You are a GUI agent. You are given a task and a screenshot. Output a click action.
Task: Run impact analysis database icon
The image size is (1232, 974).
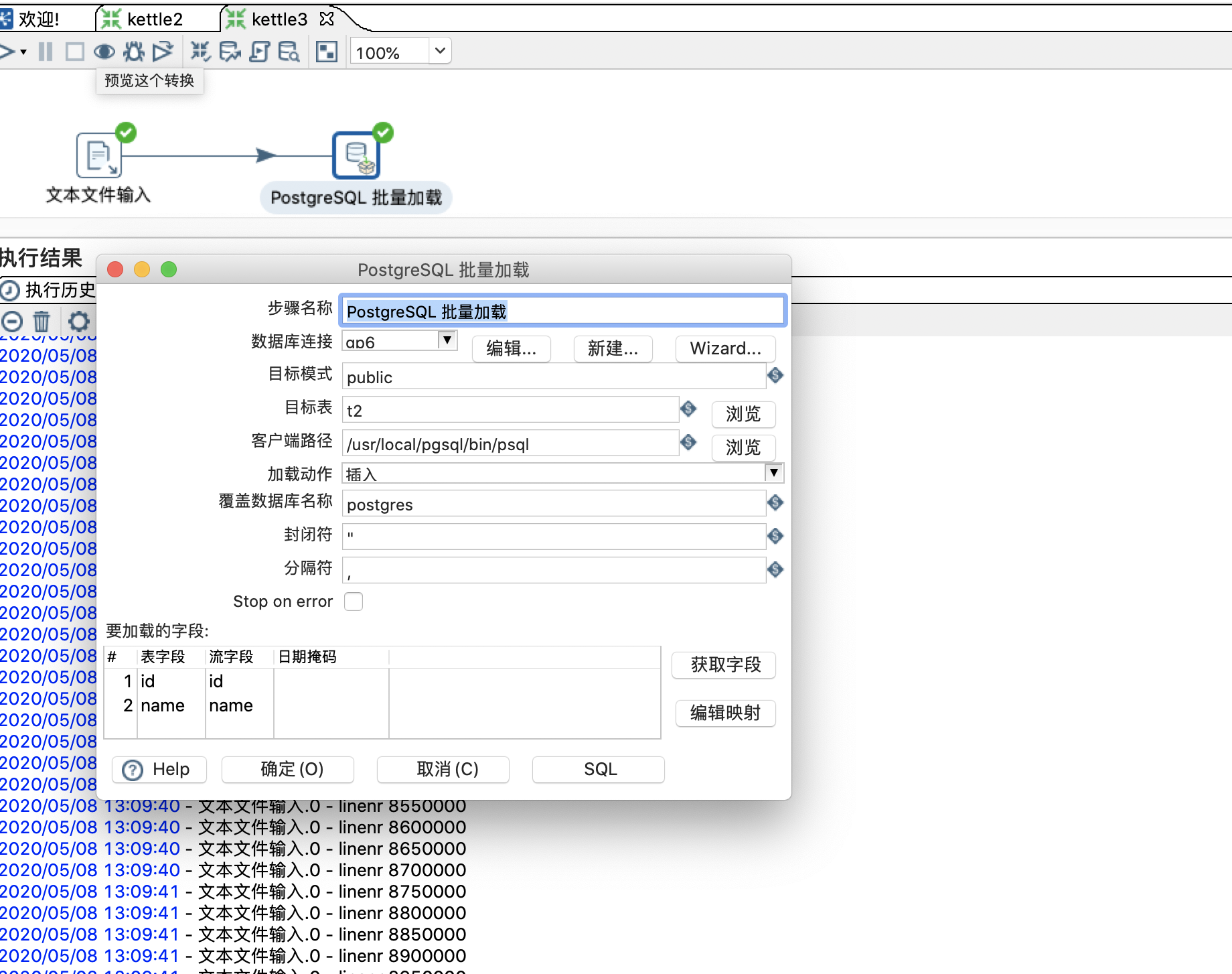pyautogui.click(x=230, y=52)
